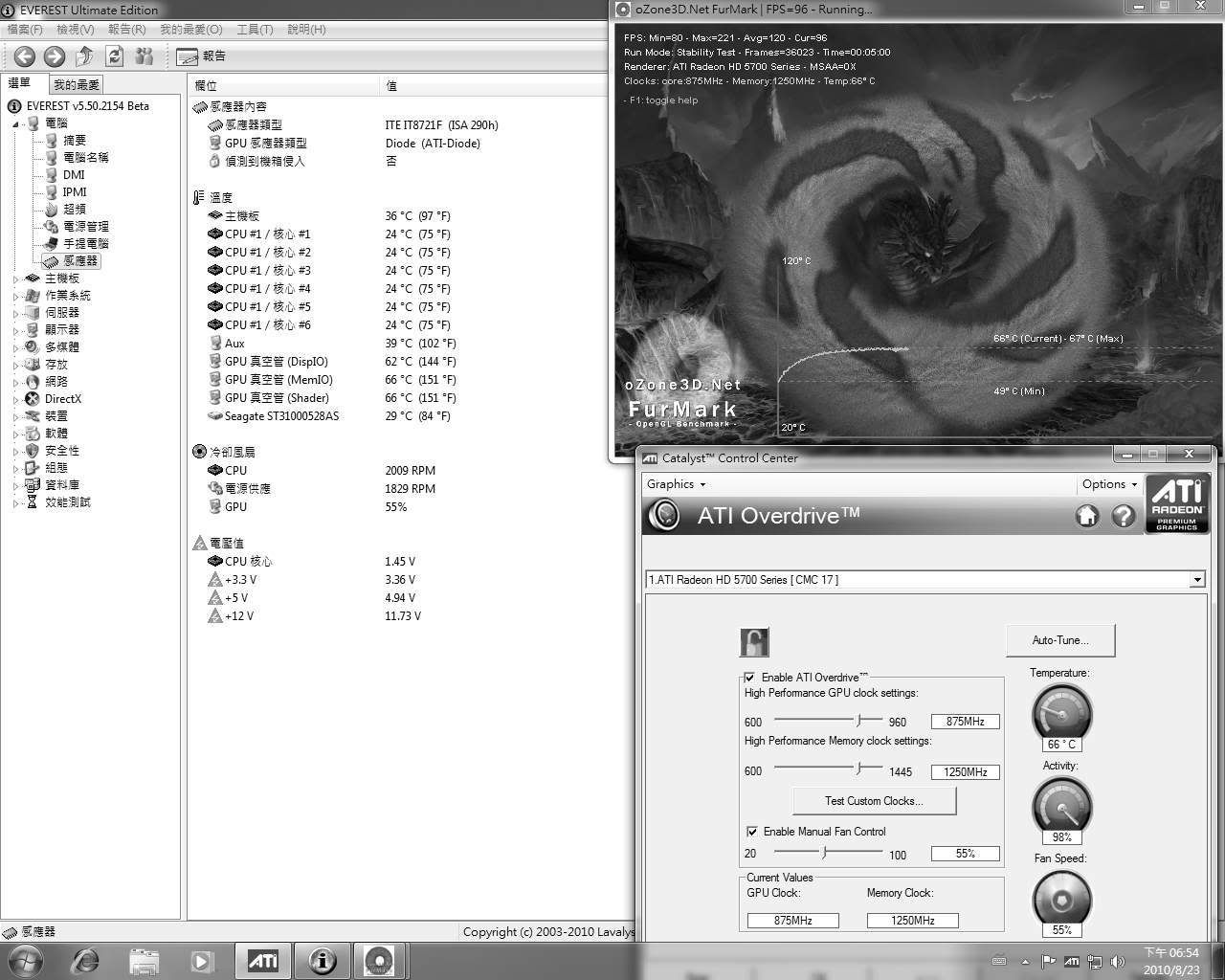1225x980 pixels.
Task: Click the EVEREST info taskbar button
Action: pyautogui.click(x=323, y=961)
